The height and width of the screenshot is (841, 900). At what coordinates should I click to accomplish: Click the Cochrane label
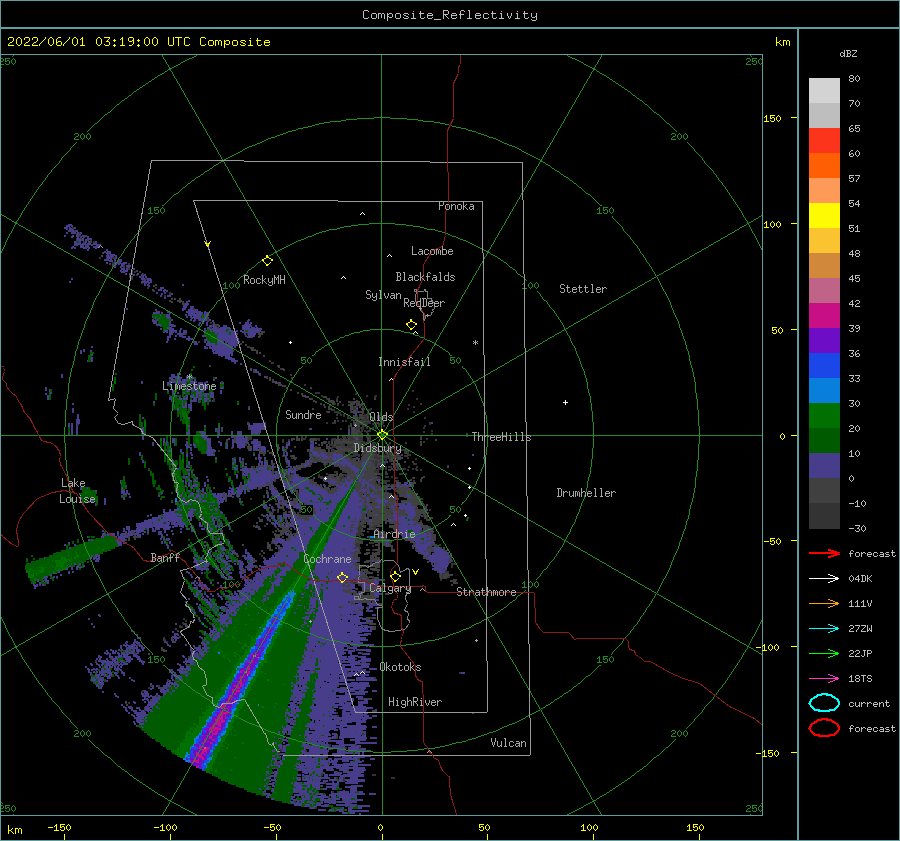point(327,559)
